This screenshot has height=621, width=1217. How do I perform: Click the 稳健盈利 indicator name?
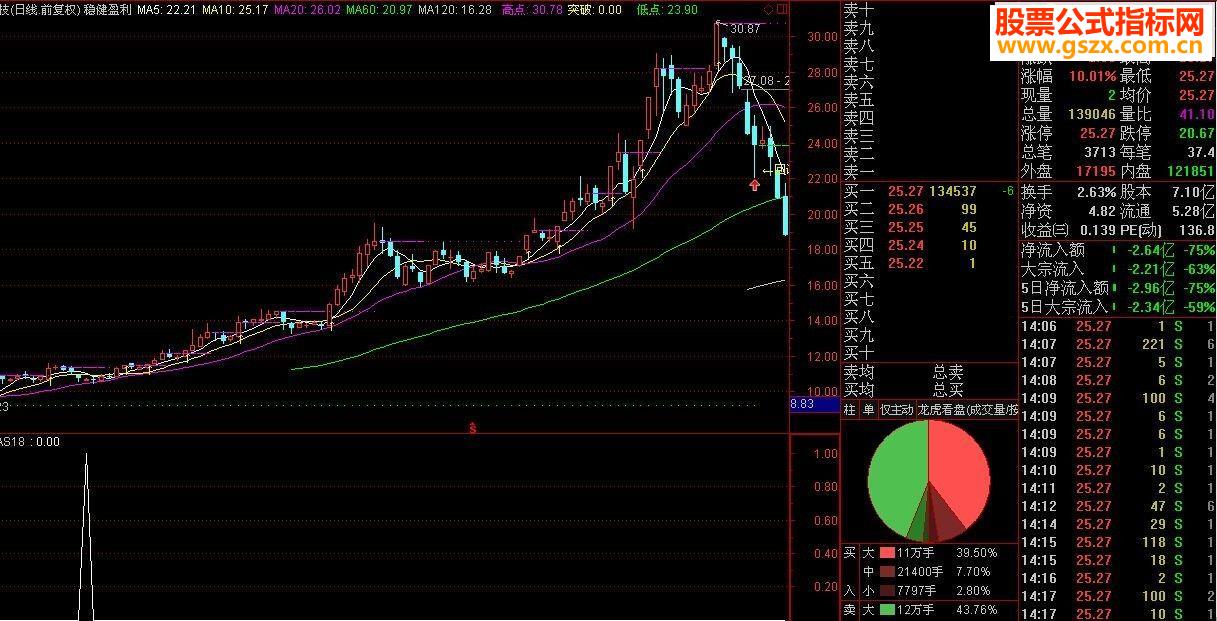pyautogui.click(x=107, y=9)
